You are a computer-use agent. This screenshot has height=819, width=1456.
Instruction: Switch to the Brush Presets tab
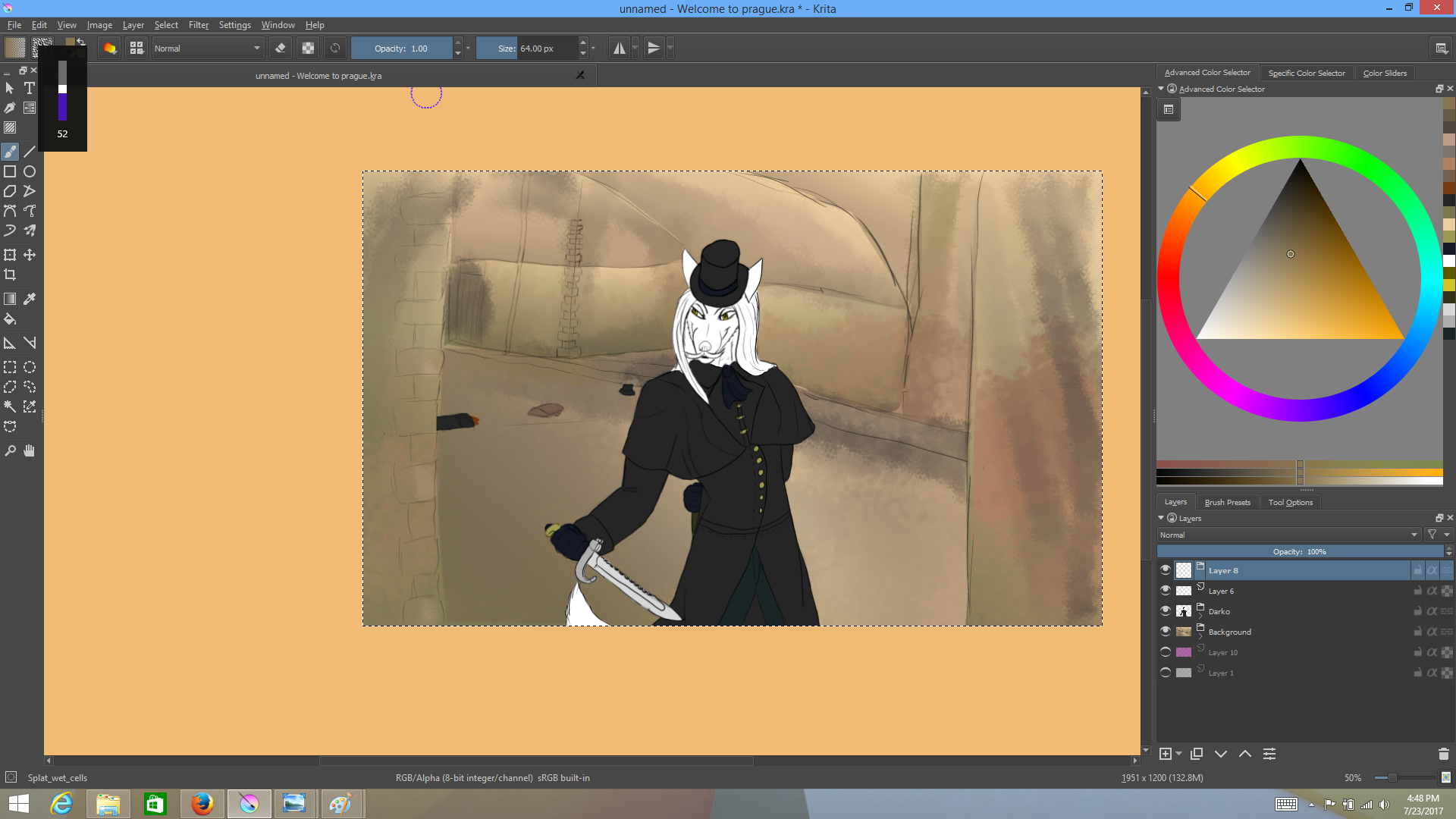(1227, 502)
